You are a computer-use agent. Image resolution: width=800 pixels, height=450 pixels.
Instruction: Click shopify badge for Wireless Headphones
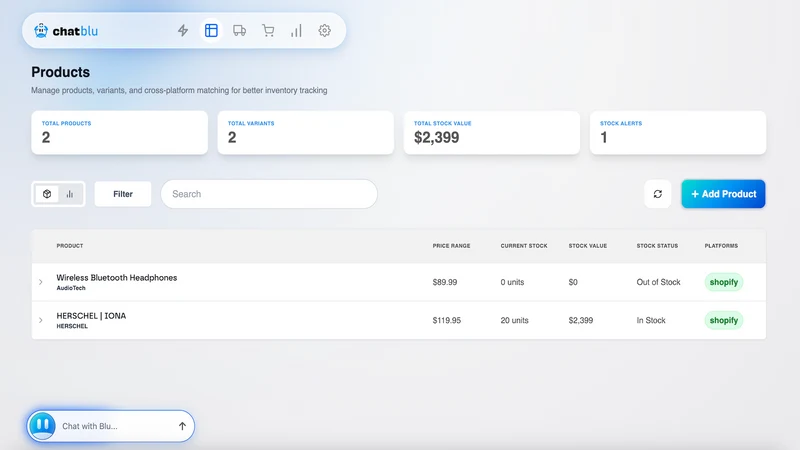[723, 282]
